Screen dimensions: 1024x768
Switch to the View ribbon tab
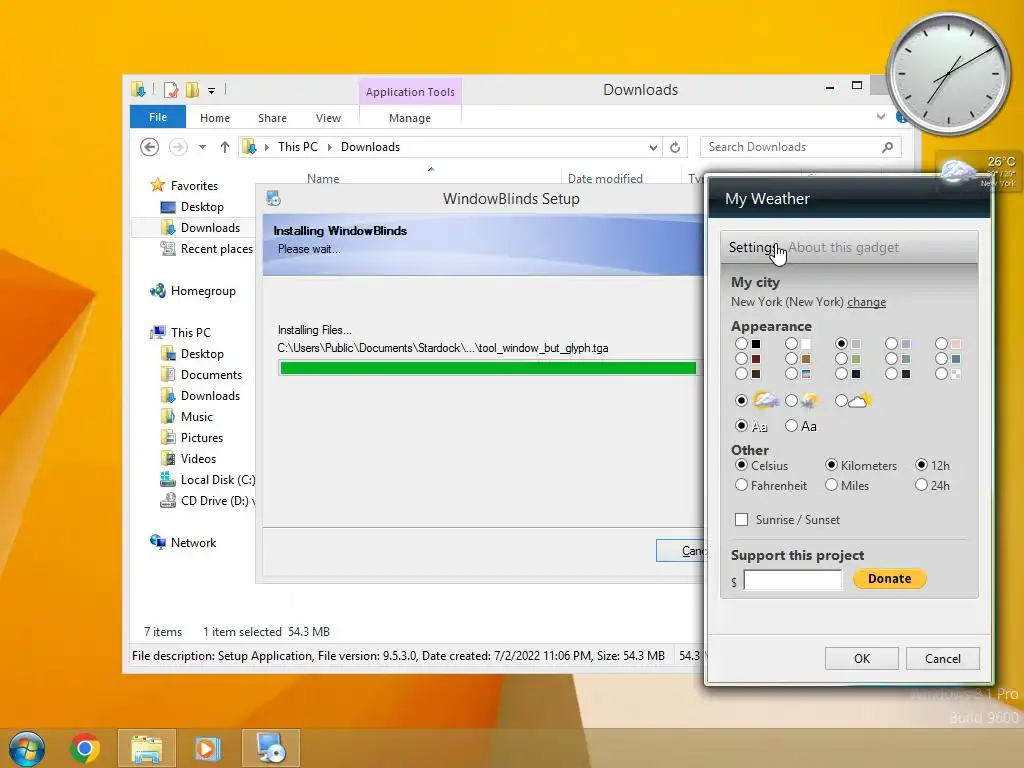point(328,118)
